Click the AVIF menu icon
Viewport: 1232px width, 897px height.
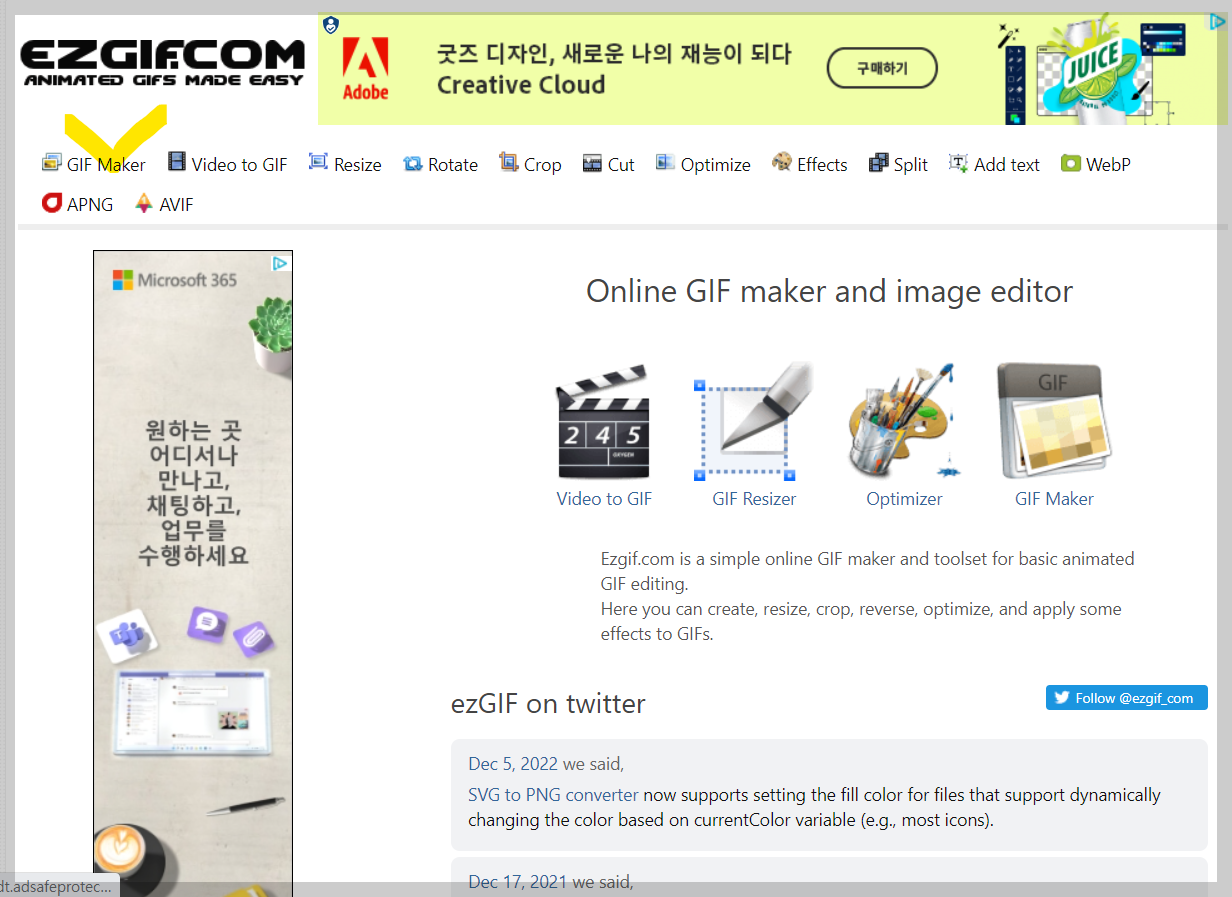coord(144,203)
